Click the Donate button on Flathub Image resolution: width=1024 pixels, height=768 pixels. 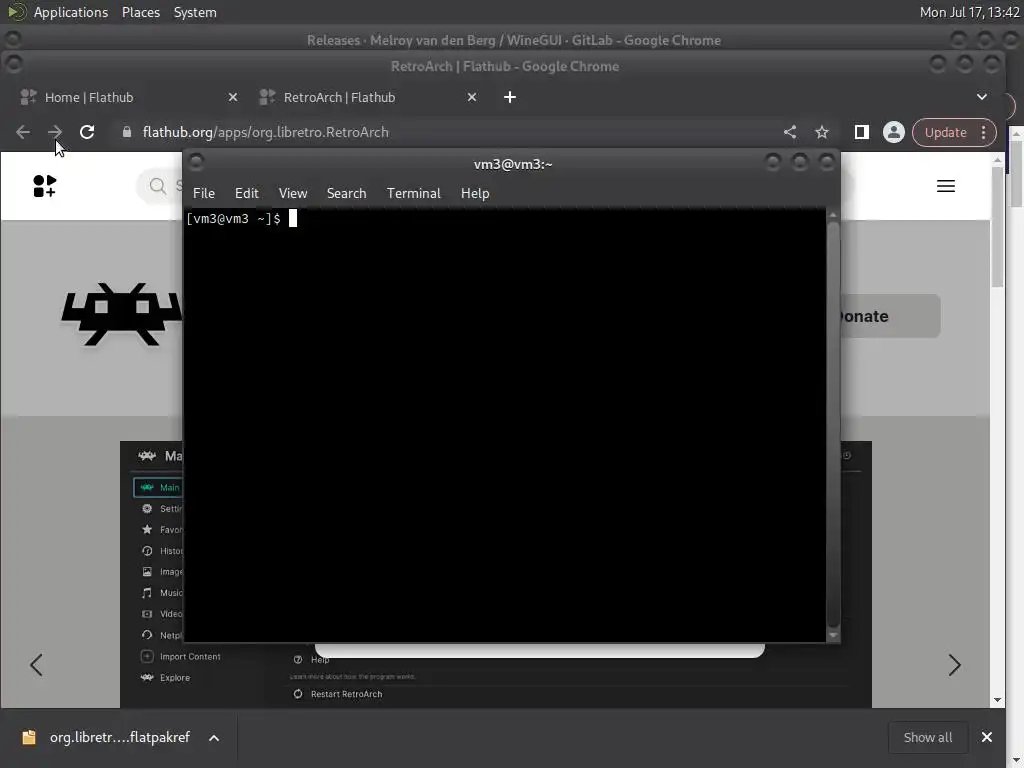pos(889,316)
